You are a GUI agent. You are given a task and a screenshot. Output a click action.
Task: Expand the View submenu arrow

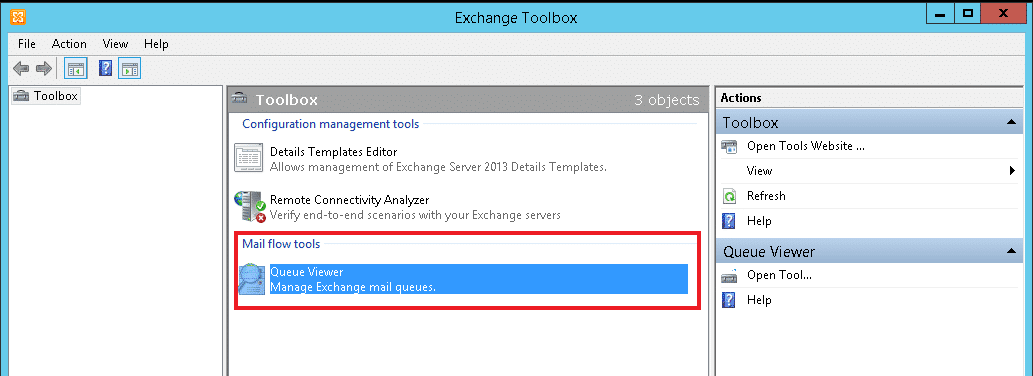pyautogui.click(x=1013, y=171)
